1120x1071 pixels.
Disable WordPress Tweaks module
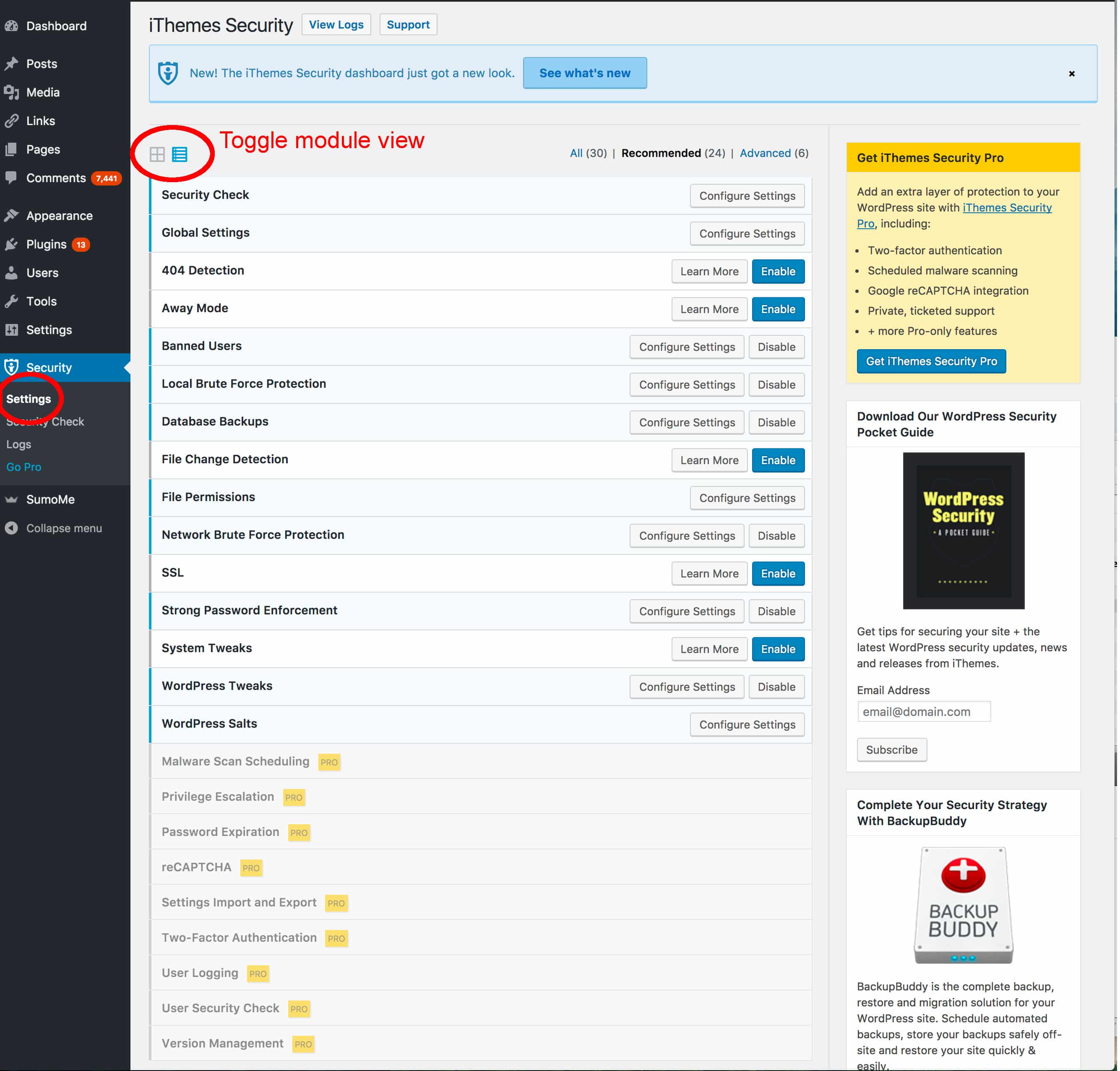pyautogui.click(x=776, y=687)
